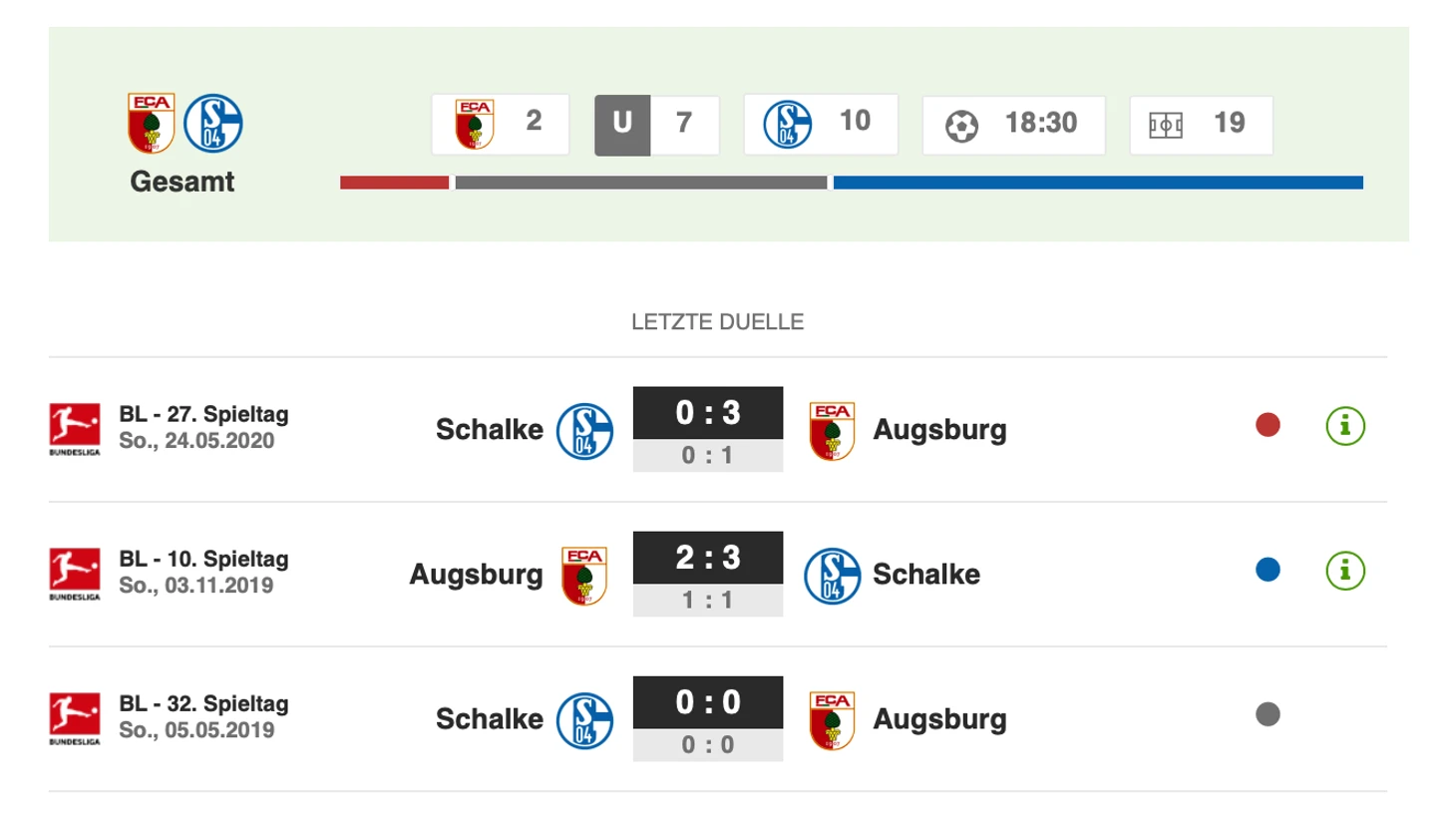1456x834 pixels.
Task: Select the Augsburg wins stat box showing 2
Action: pos(501,125)
